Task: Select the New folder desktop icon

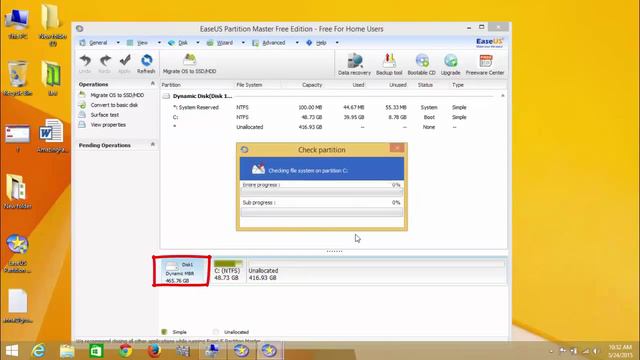Action: pyautogui.click(x=17, y=191)
